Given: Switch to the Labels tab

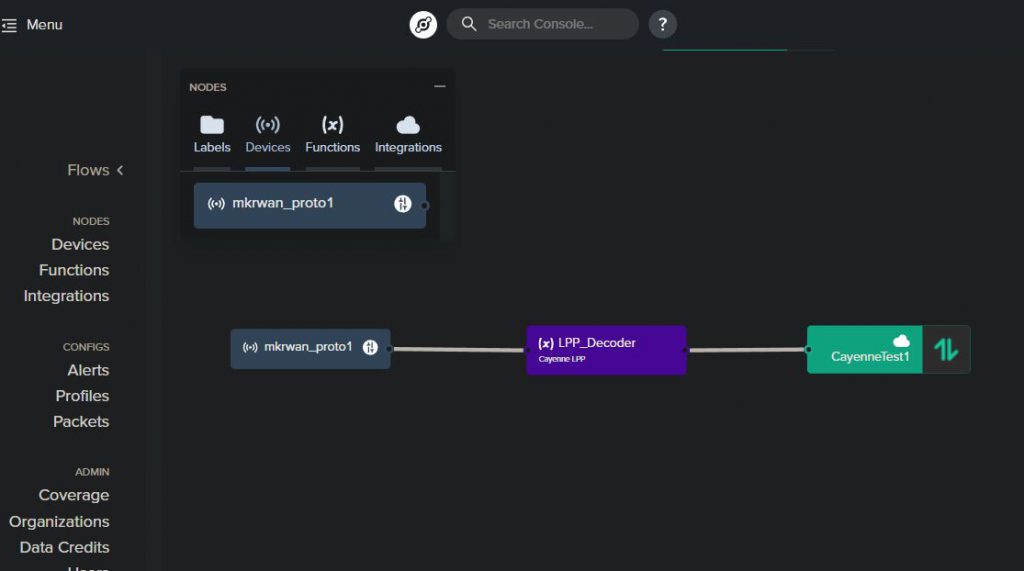Looking at the screenshot, I should [212, 135].
